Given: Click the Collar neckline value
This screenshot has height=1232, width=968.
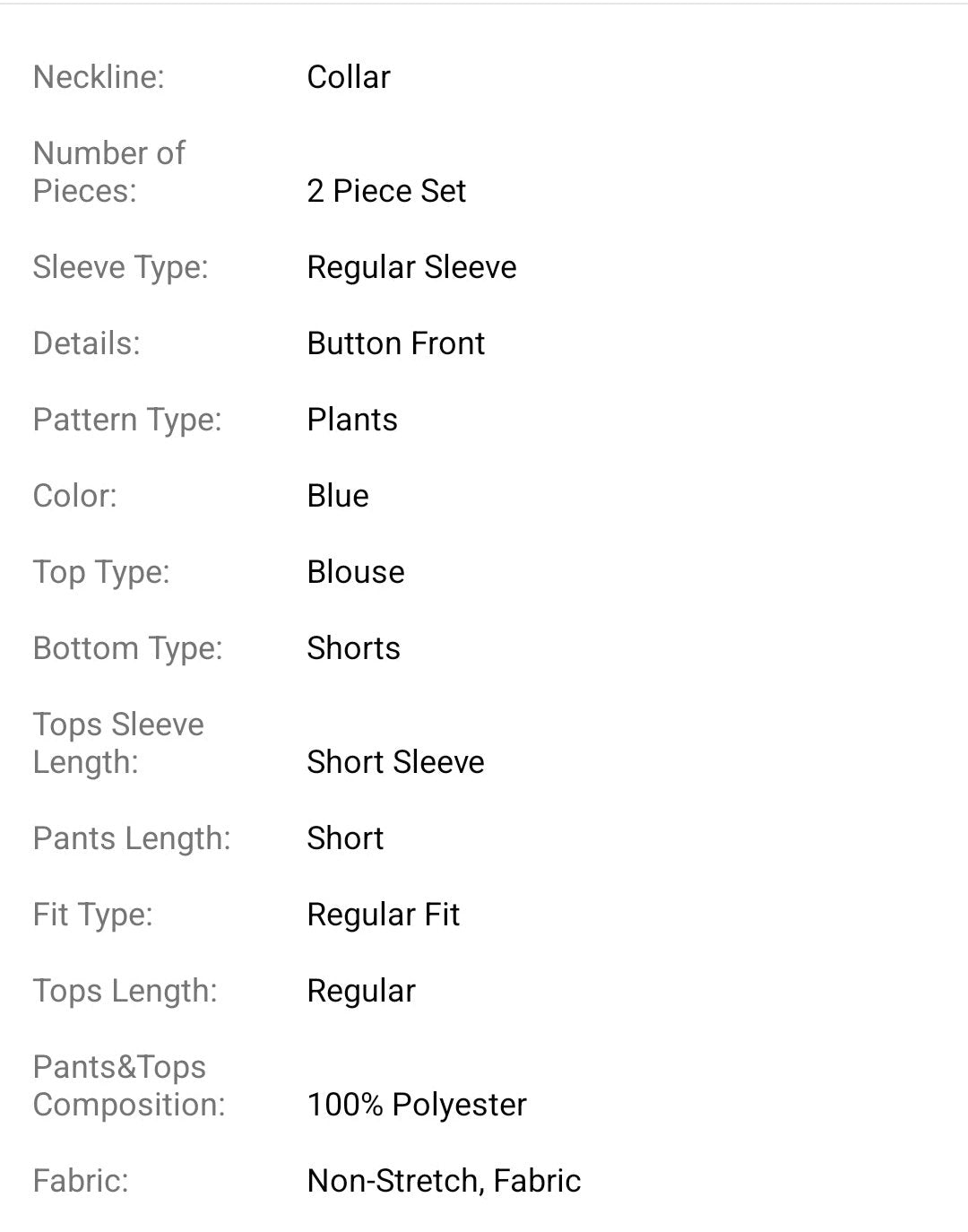Looking at the screenshot, I should 349,77.
